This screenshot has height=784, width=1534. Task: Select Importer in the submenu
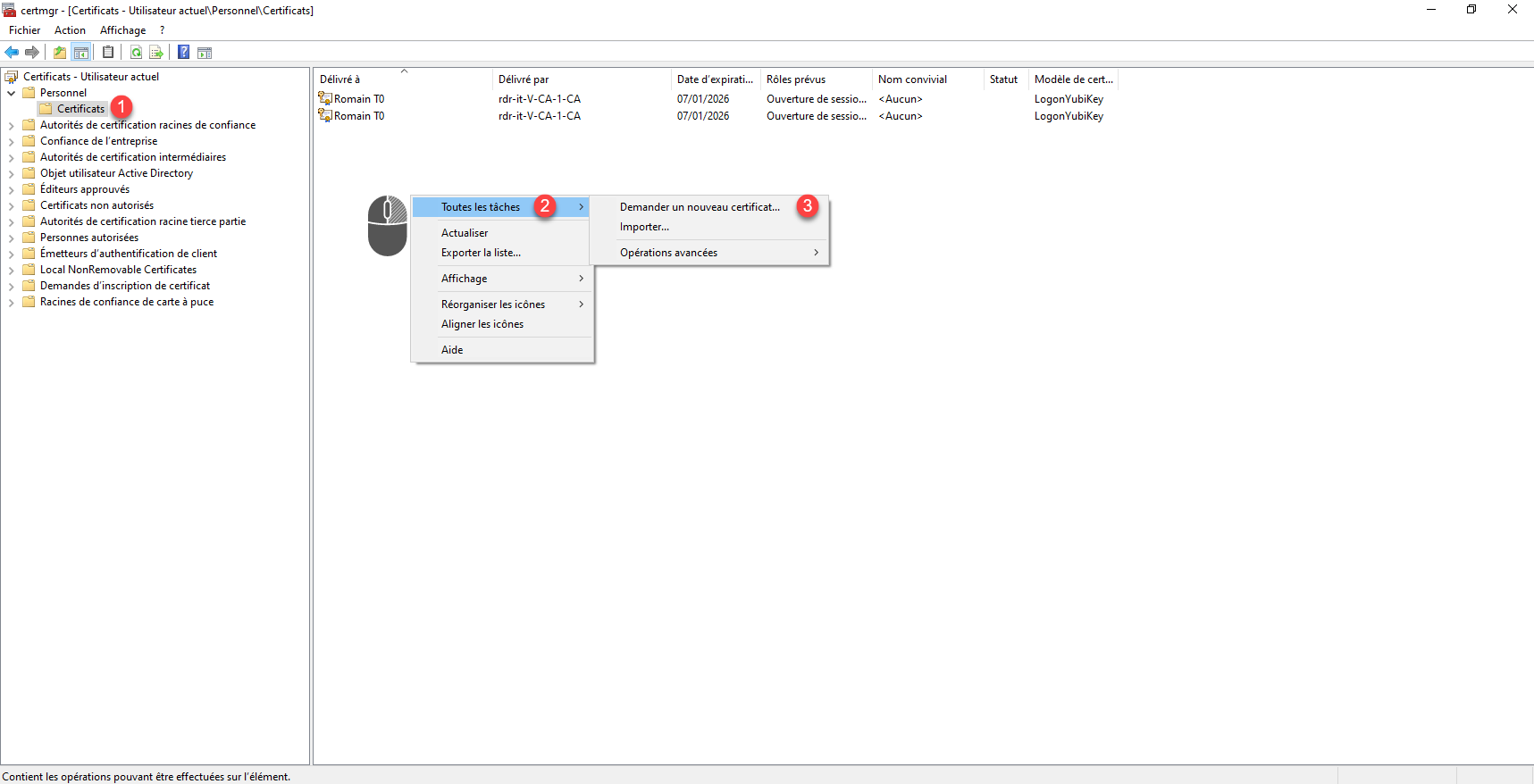pos(644,227)
